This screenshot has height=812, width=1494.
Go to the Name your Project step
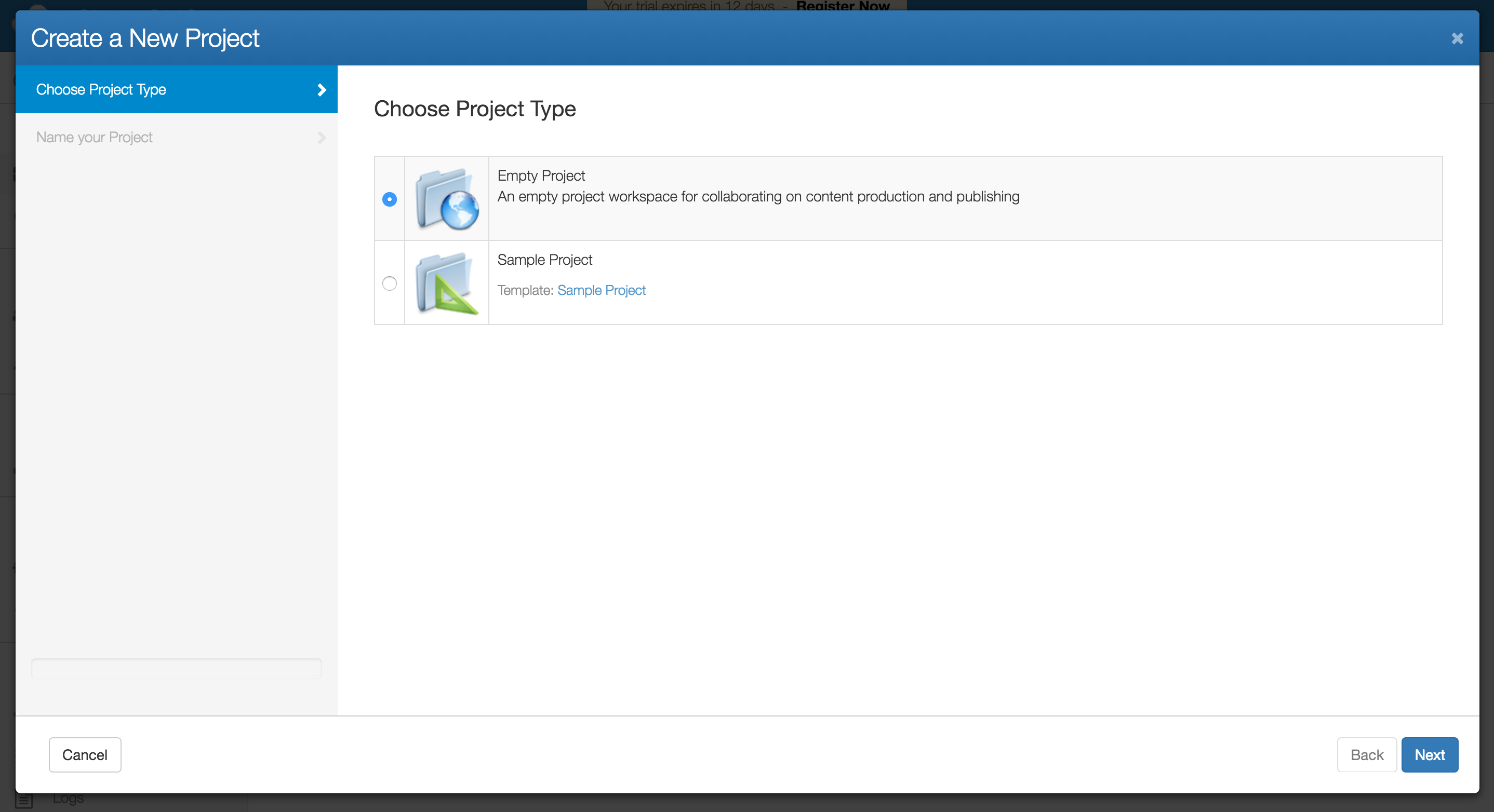pyautogui.click(x=94, y=138)
